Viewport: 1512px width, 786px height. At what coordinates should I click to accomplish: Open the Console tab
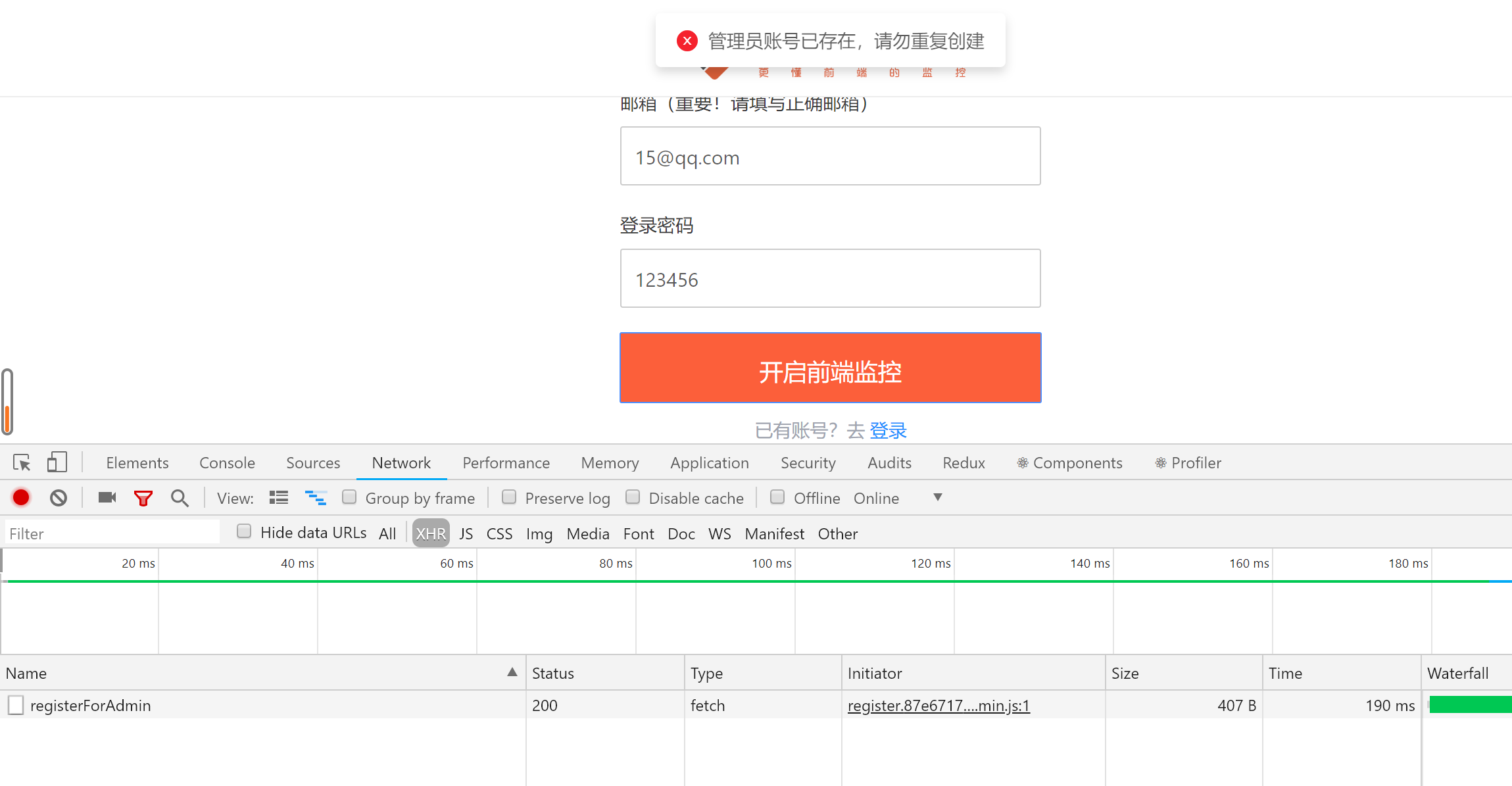pyautogui.click(x=227, y=463)
